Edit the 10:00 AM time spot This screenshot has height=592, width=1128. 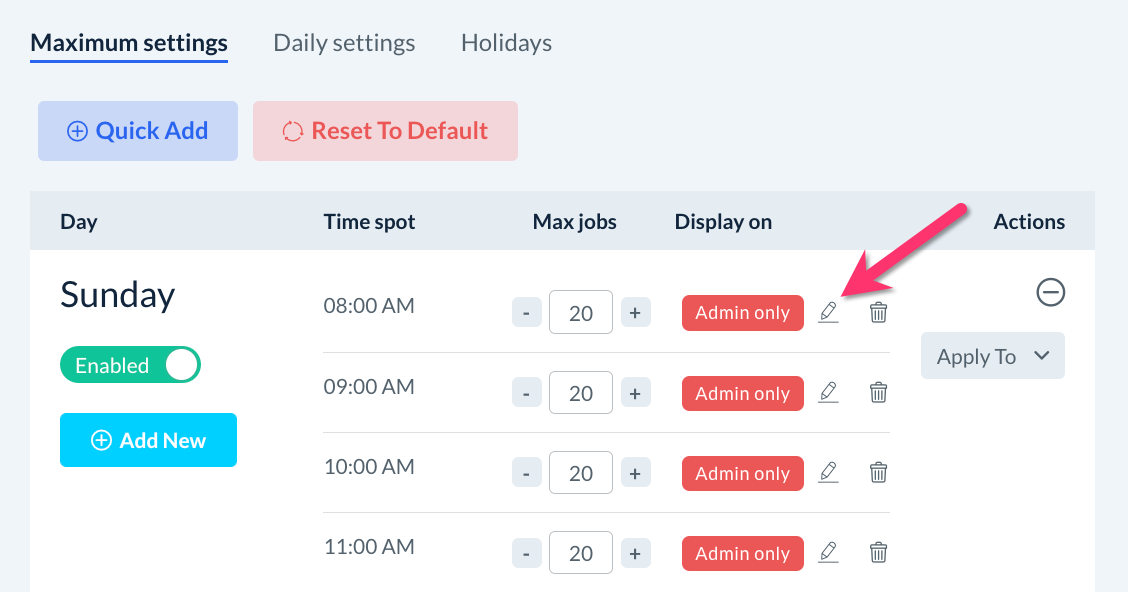tap(828, 473)
